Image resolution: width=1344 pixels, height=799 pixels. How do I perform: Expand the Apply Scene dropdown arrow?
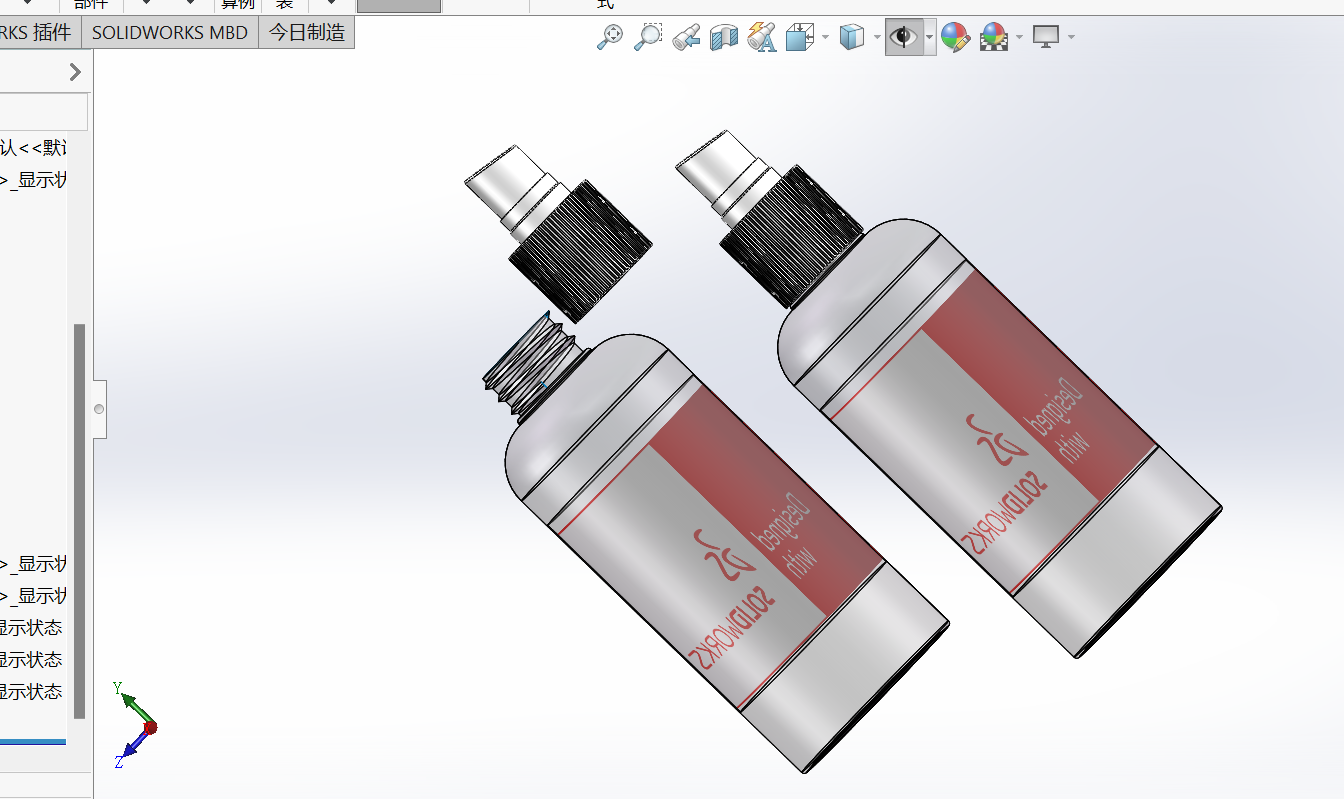pos(1019,38)
